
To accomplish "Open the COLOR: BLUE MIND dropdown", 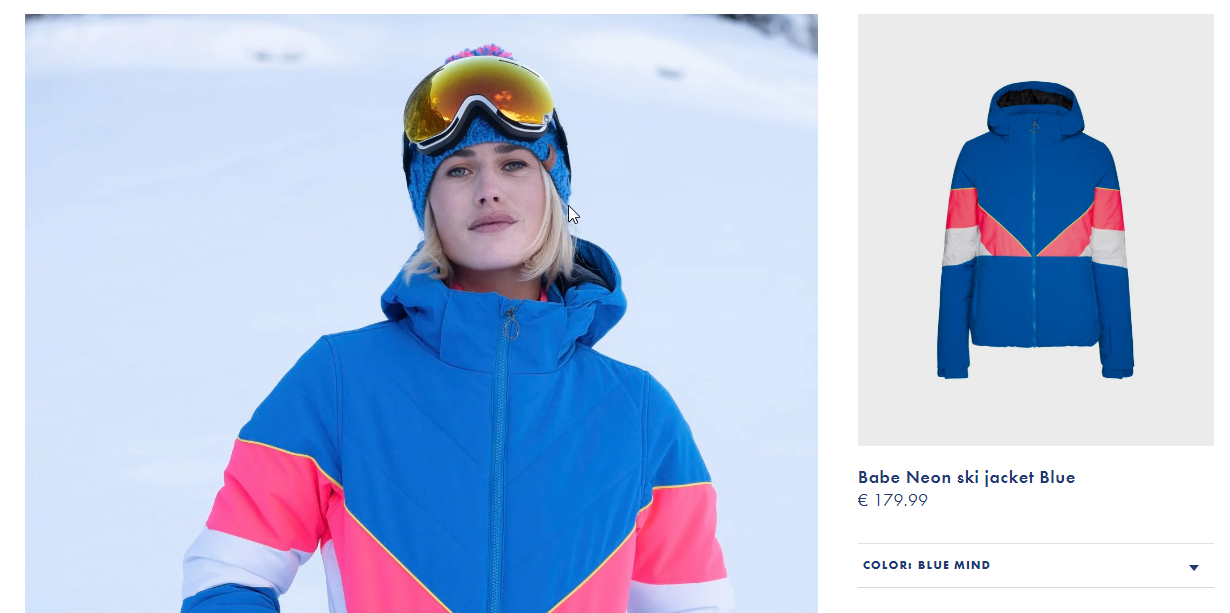I will click(x=1035, y=566).
